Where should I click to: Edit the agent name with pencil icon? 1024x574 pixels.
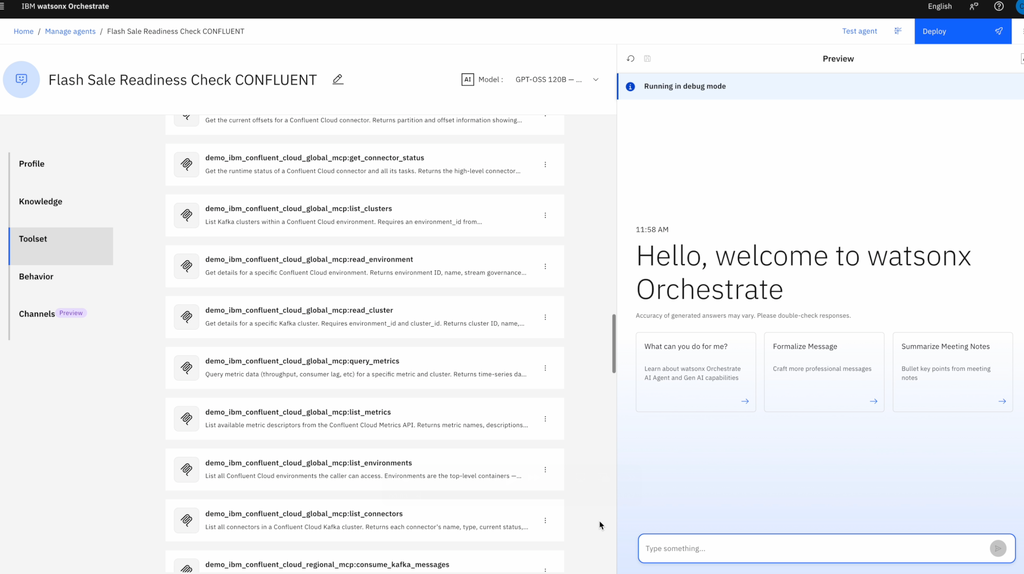338,80
